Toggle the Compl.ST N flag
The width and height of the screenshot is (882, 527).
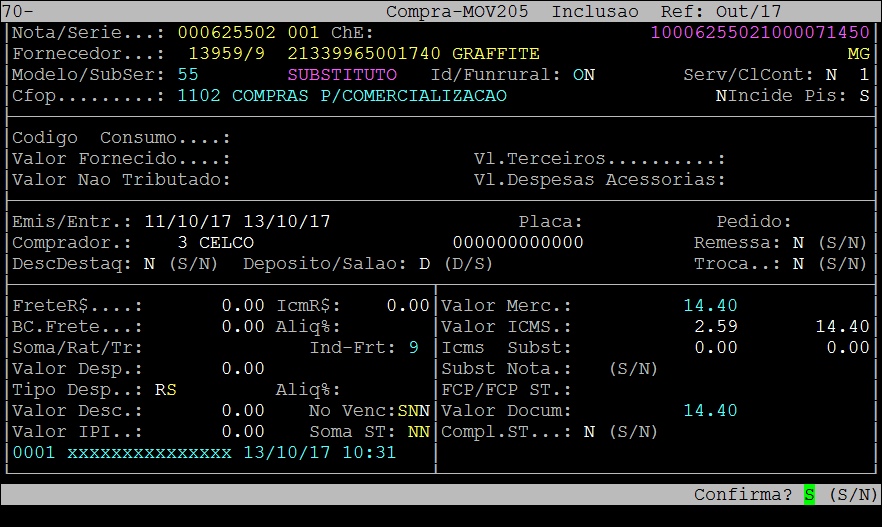(x=589, y=432)
